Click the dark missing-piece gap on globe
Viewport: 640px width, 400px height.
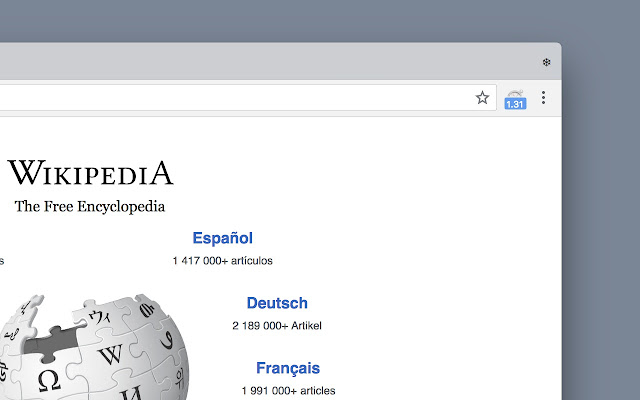coord(52,342)
